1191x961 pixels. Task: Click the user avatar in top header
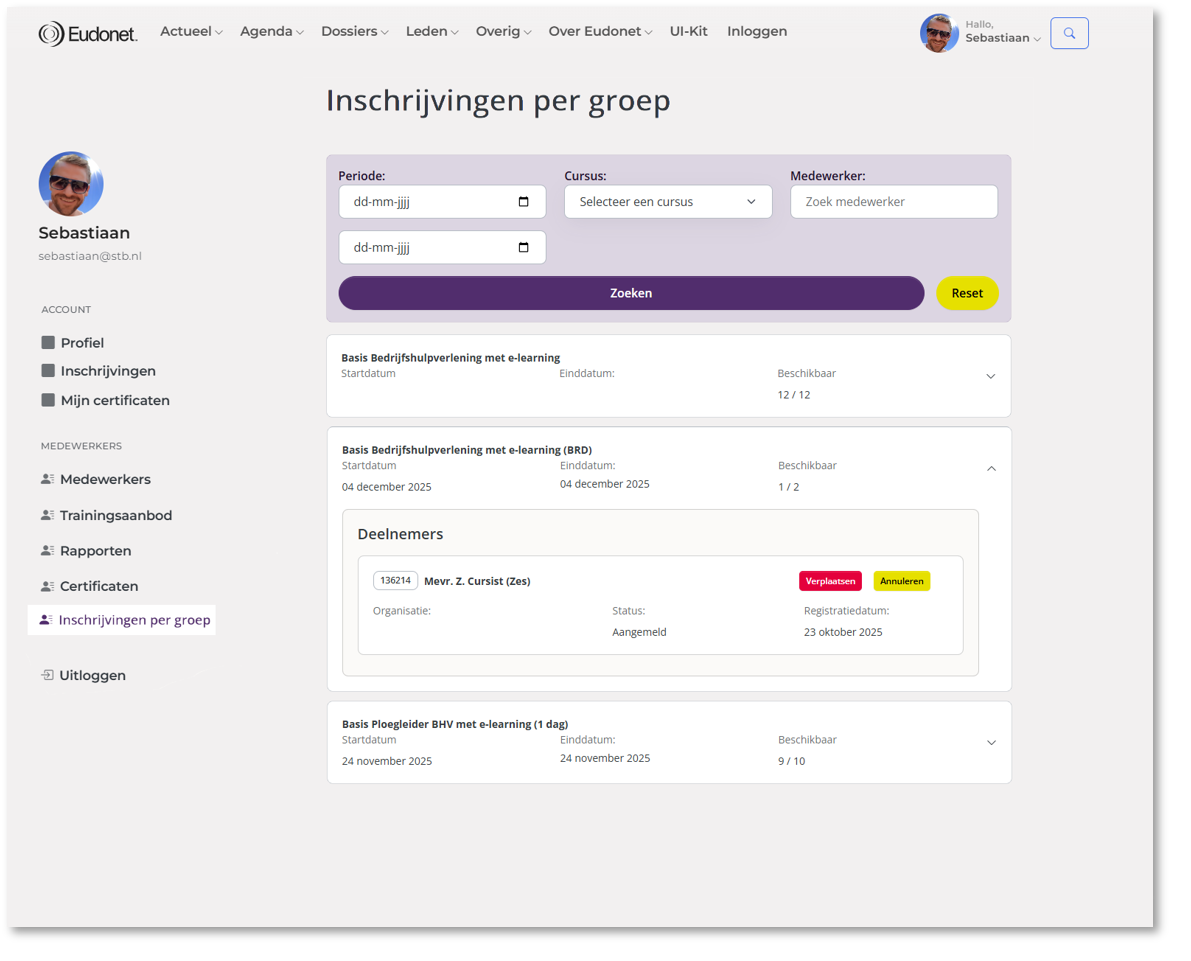[939, 33]
